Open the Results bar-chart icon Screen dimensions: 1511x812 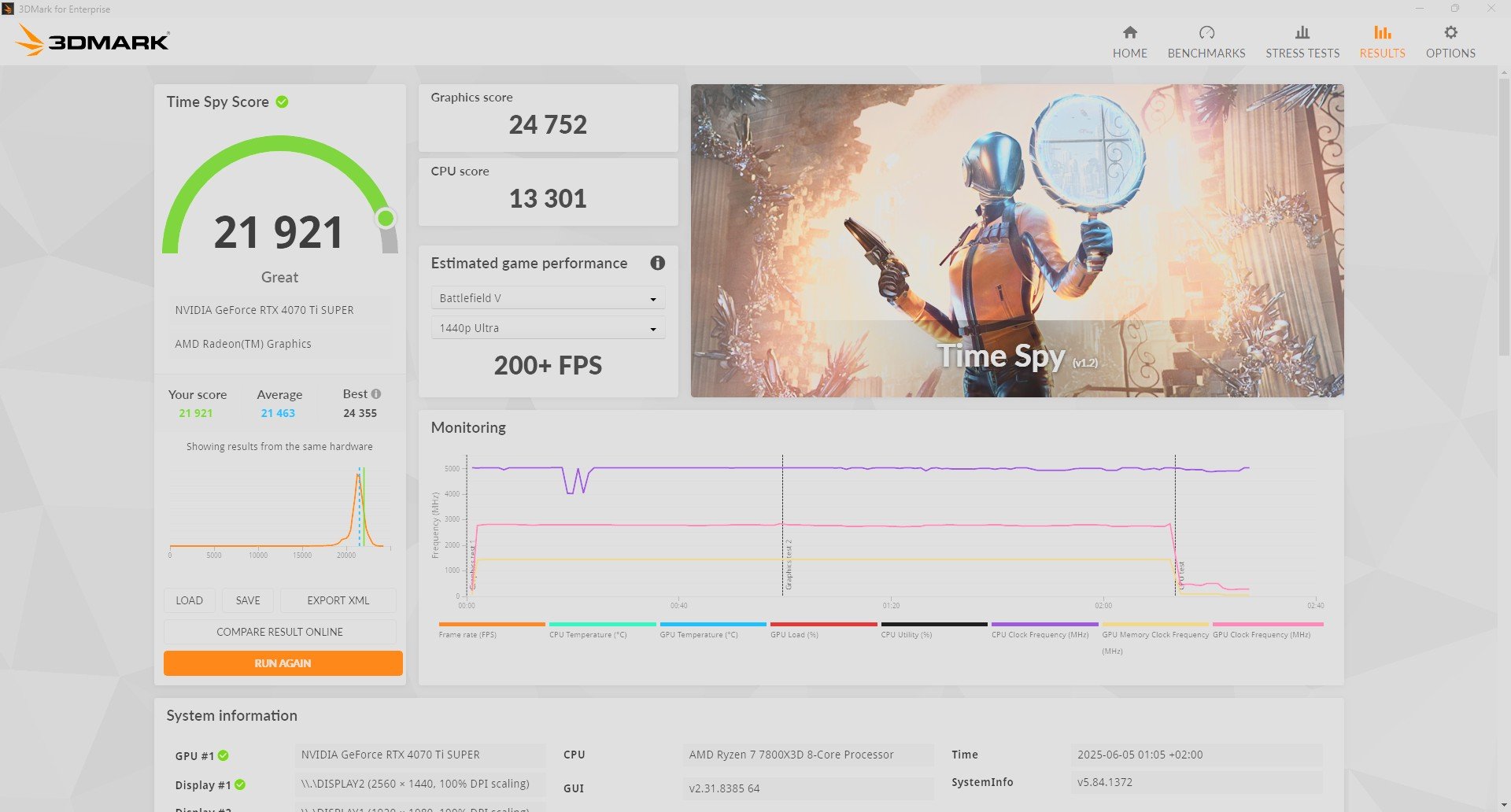1382,32
